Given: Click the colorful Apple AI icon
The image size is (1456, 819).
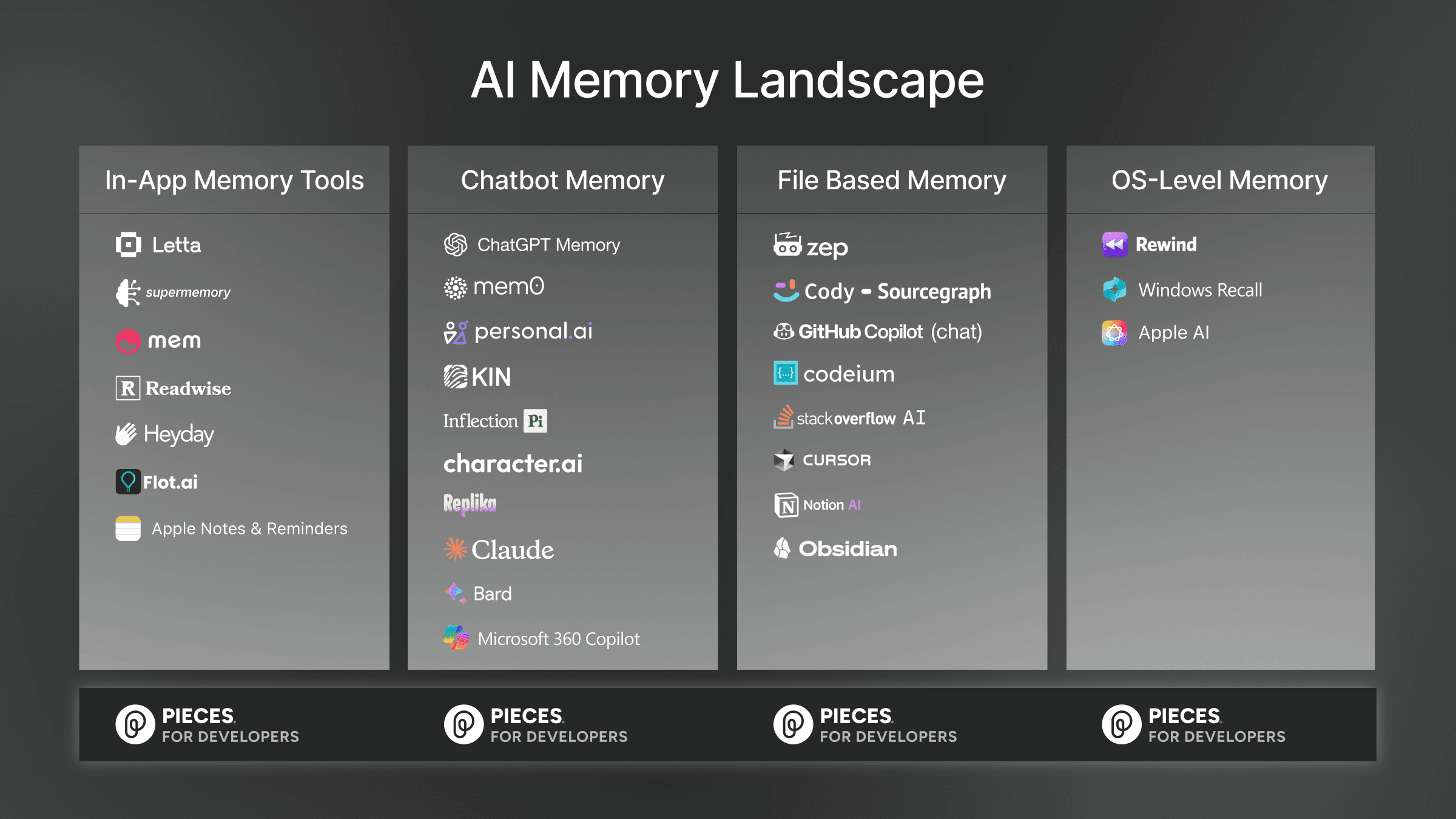Looking at the screenshot, I should [x=1114, y=332].
